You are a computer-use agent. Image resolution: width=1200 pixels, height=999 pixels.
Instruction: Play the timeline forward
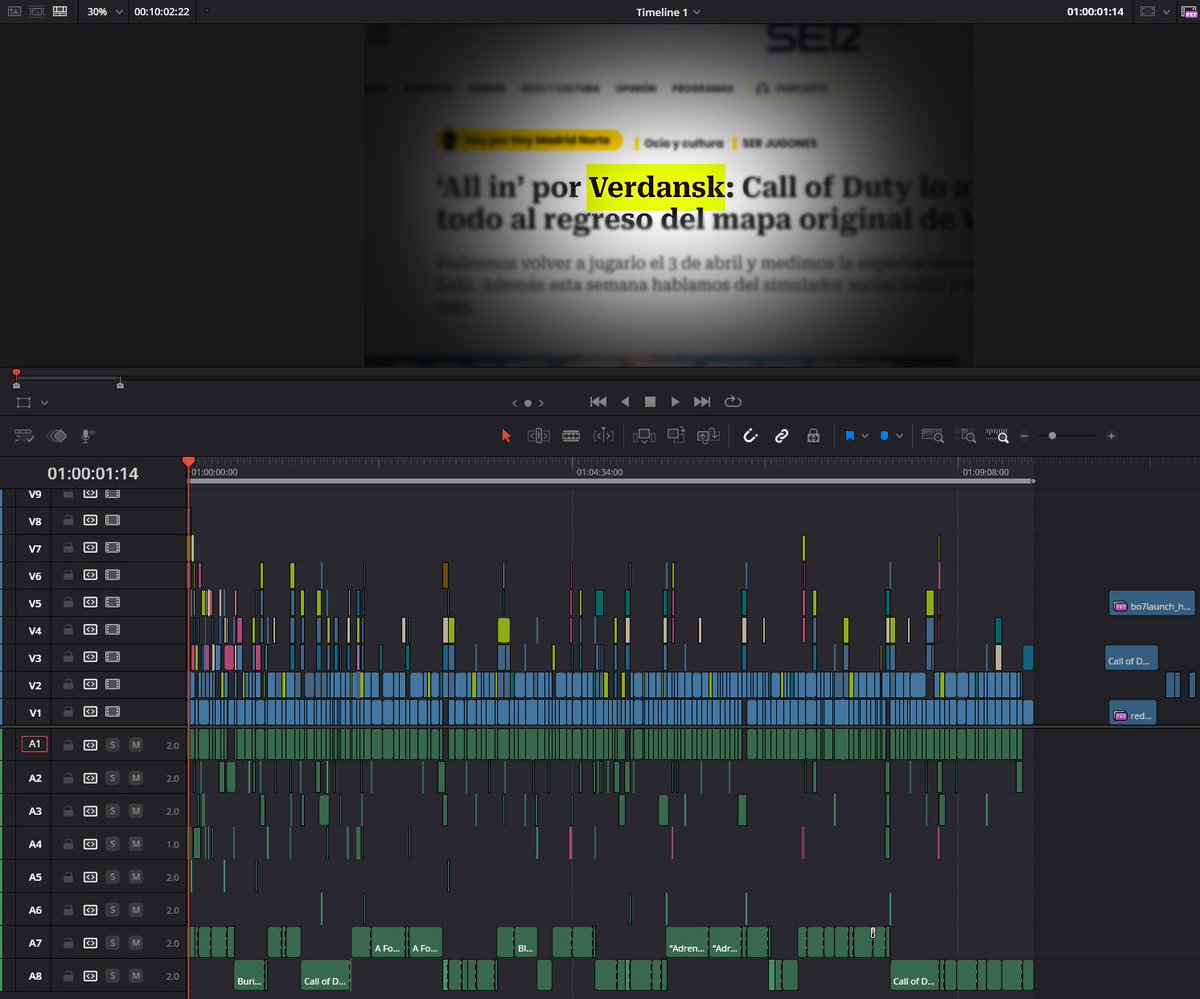tap(675, 402)
